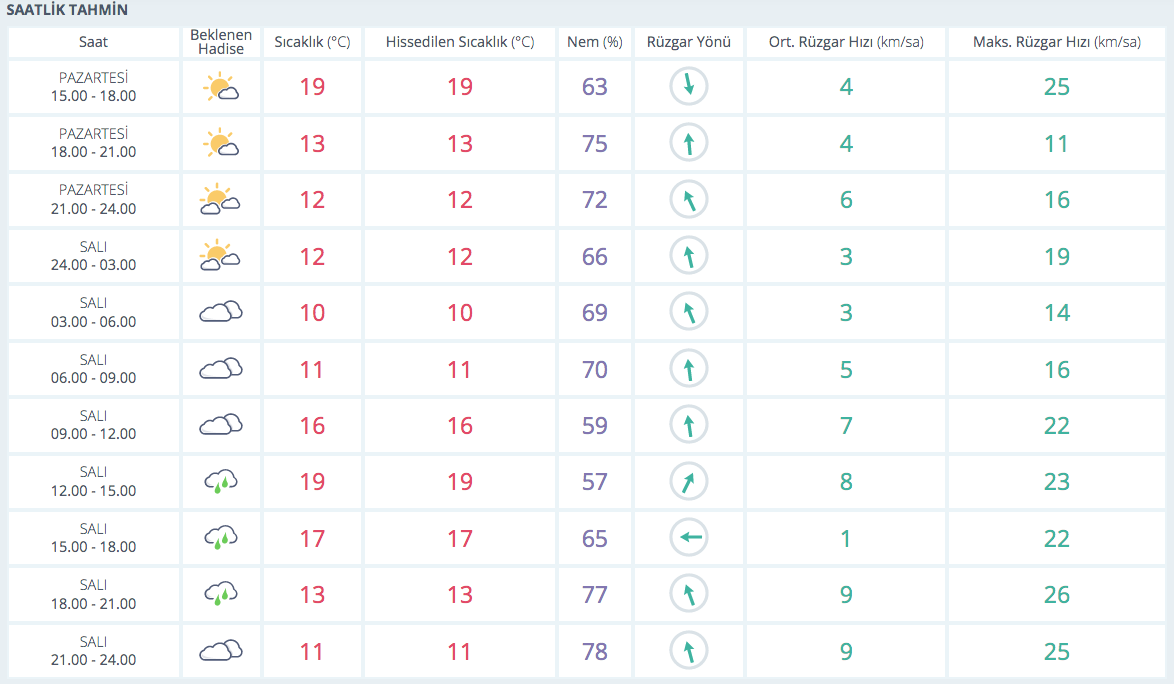Image resolution: width=1174 pixels, height=684 pixels.
Task: Select the "Nem (%)" column header
Action: [x=594, y=42]
